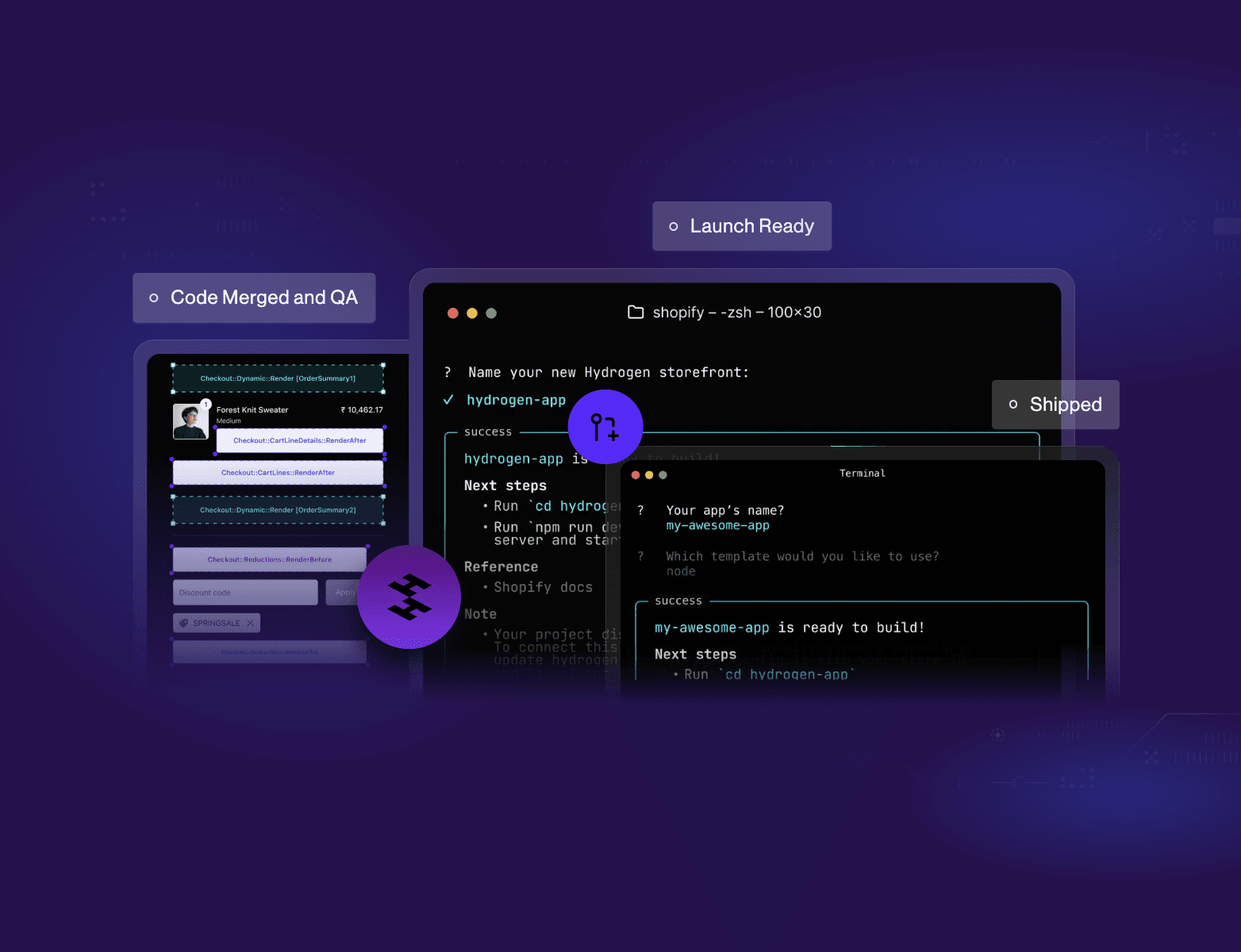The width and height of the screenshot is (1241, 952).
Task: Click the 'Note' heading
Action: coord(481,614)
